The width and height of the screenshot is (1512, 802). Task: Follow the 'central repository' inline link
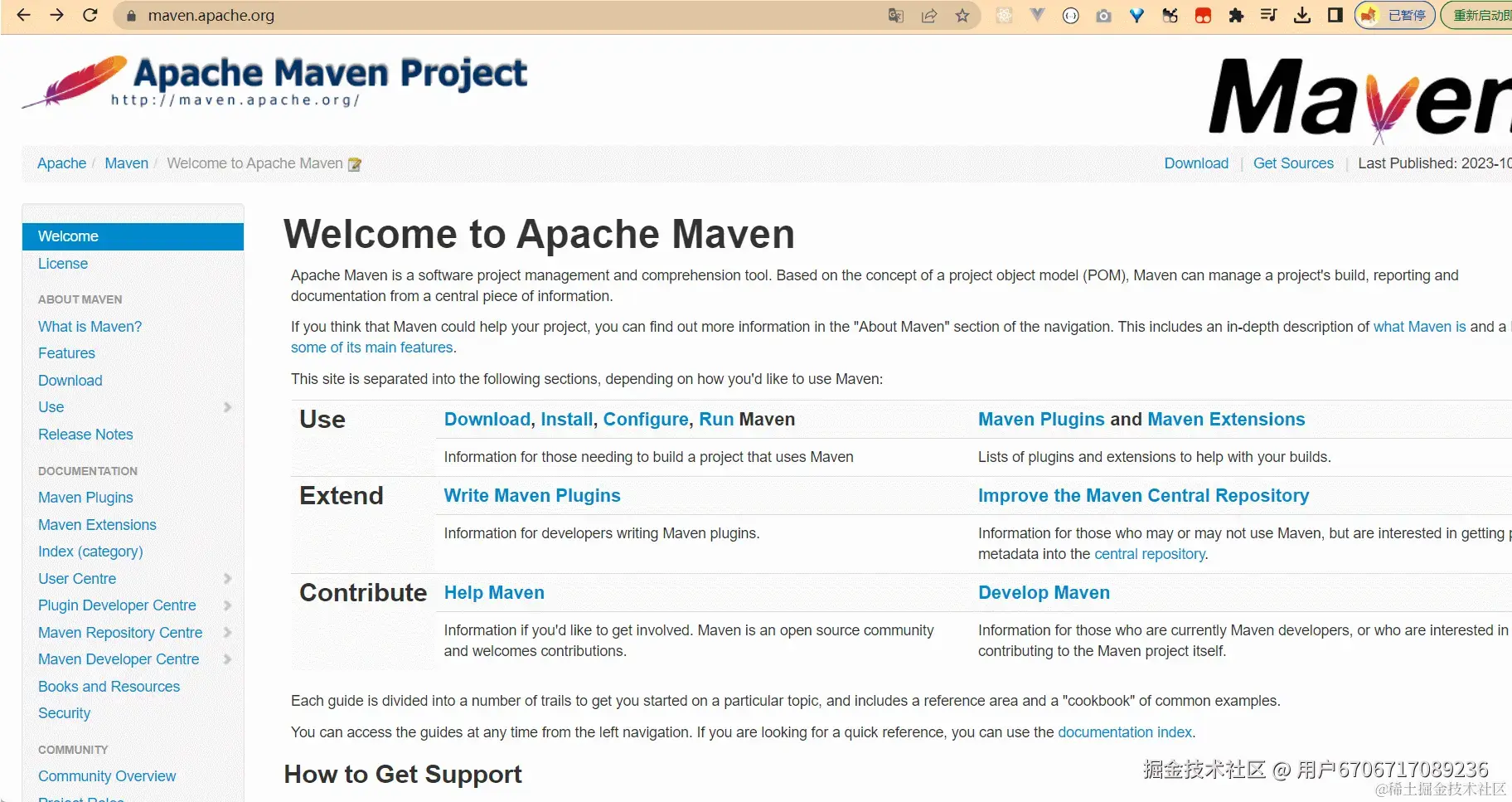(1150, 554)
